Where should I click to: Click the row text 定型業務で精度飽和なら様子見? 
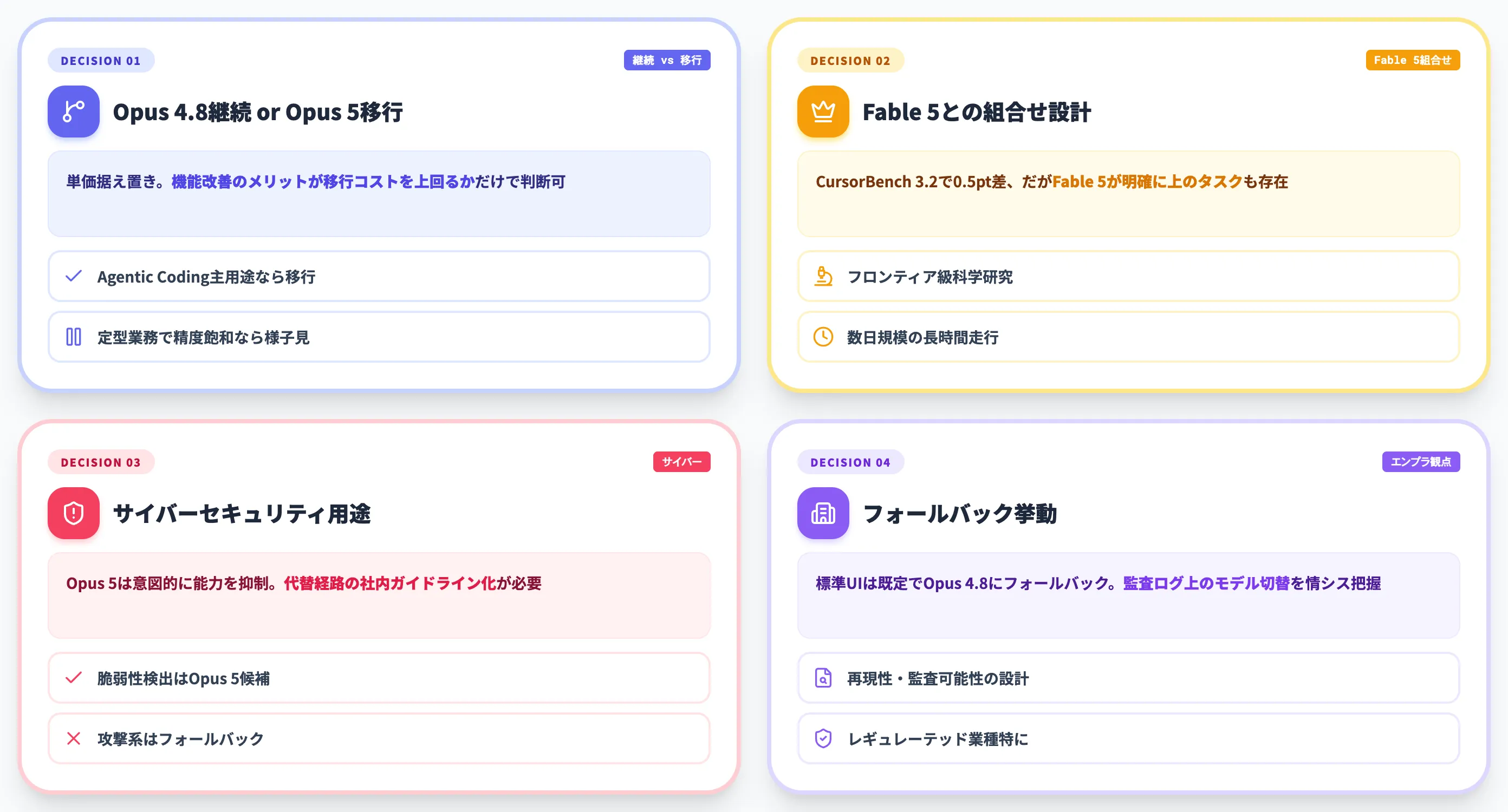click(203, 338)
